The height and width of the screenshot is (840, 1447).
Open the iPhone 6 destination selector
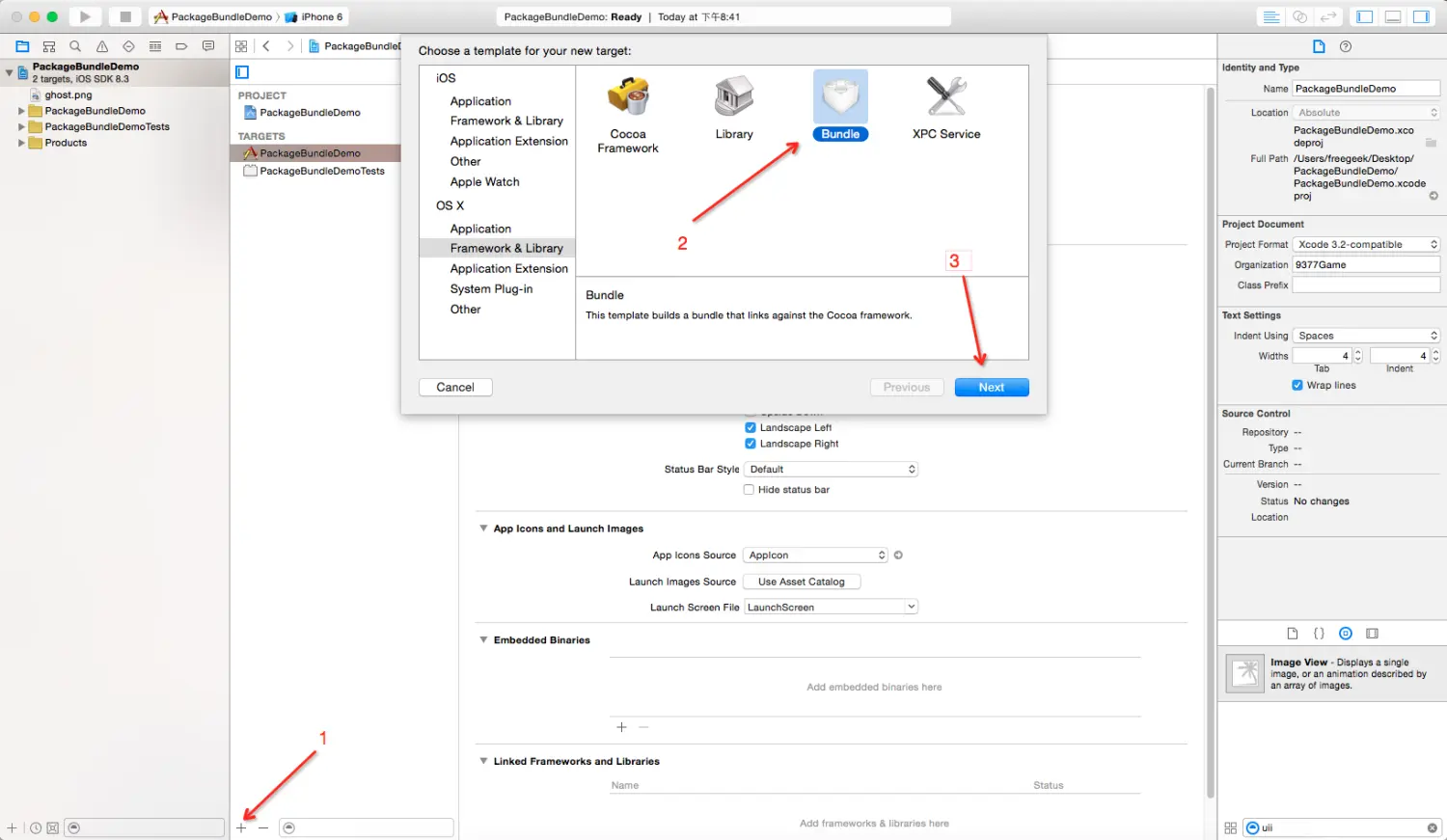(314, 16)
